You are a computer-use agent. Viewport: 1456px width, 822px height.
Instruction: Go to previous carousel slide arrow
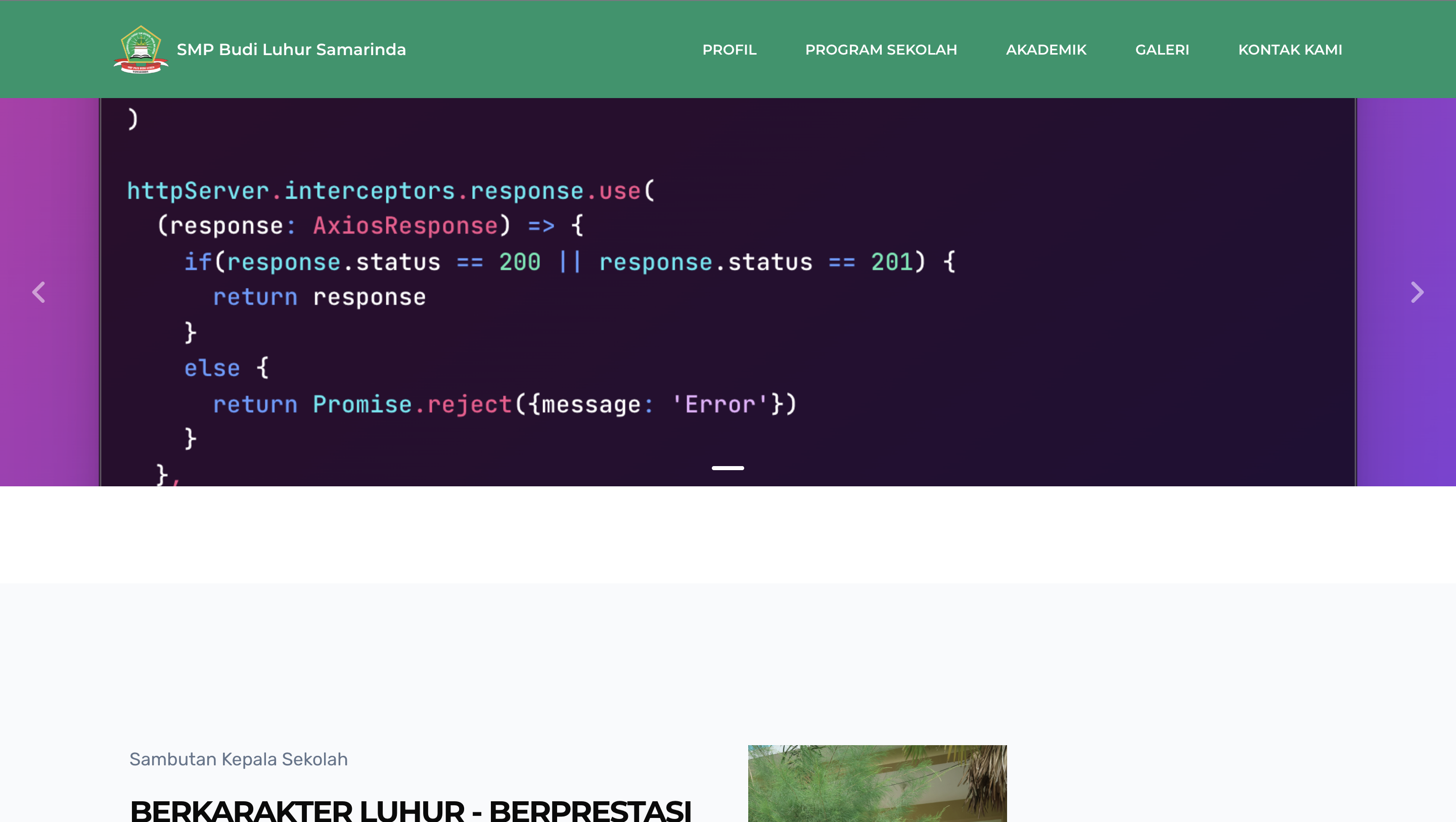click(x=38, y=292)
